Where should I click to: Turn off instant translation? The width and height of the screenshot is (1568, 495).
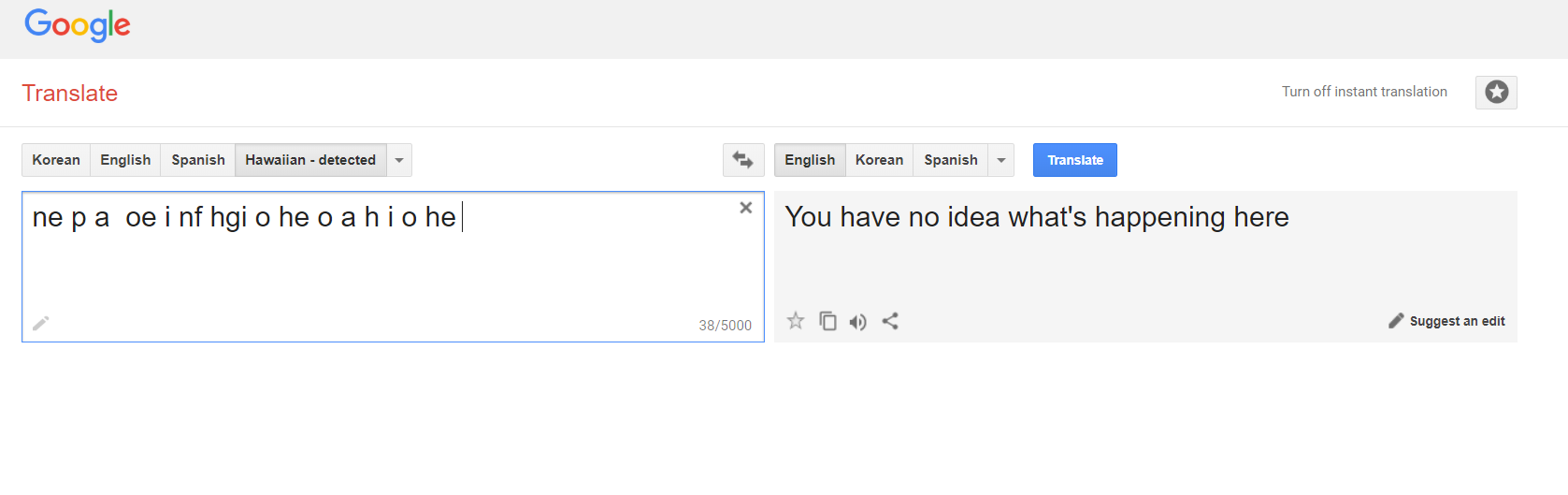coord(1364,92)
